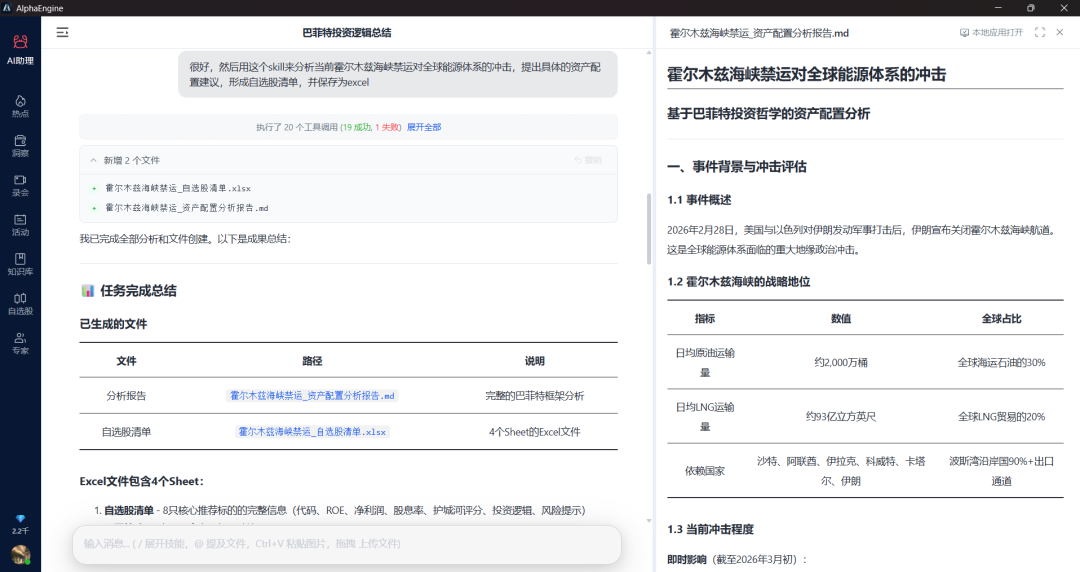Click the chat title 巴菲特投资逻辑总结
The image size is (1080, 572).
point(346,32)
